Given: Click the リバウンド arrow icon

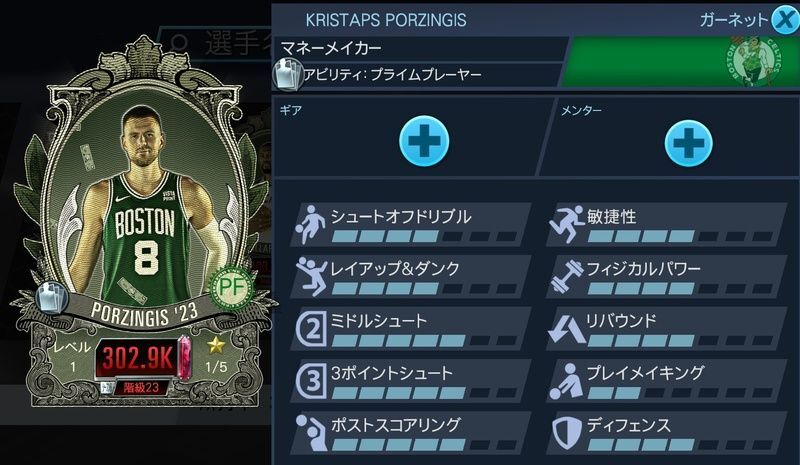Looking at the screenshot, I should (x=566, y=329).
